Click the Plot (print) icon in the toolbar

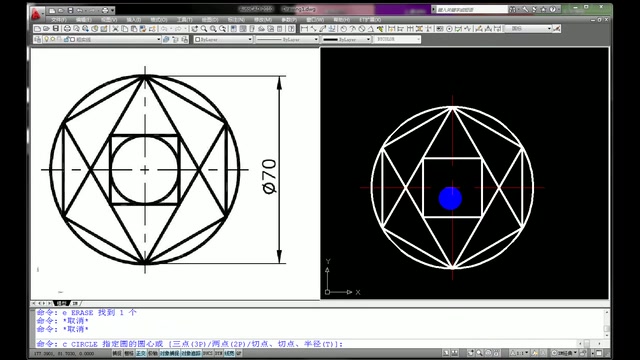[x=67, y=29]
